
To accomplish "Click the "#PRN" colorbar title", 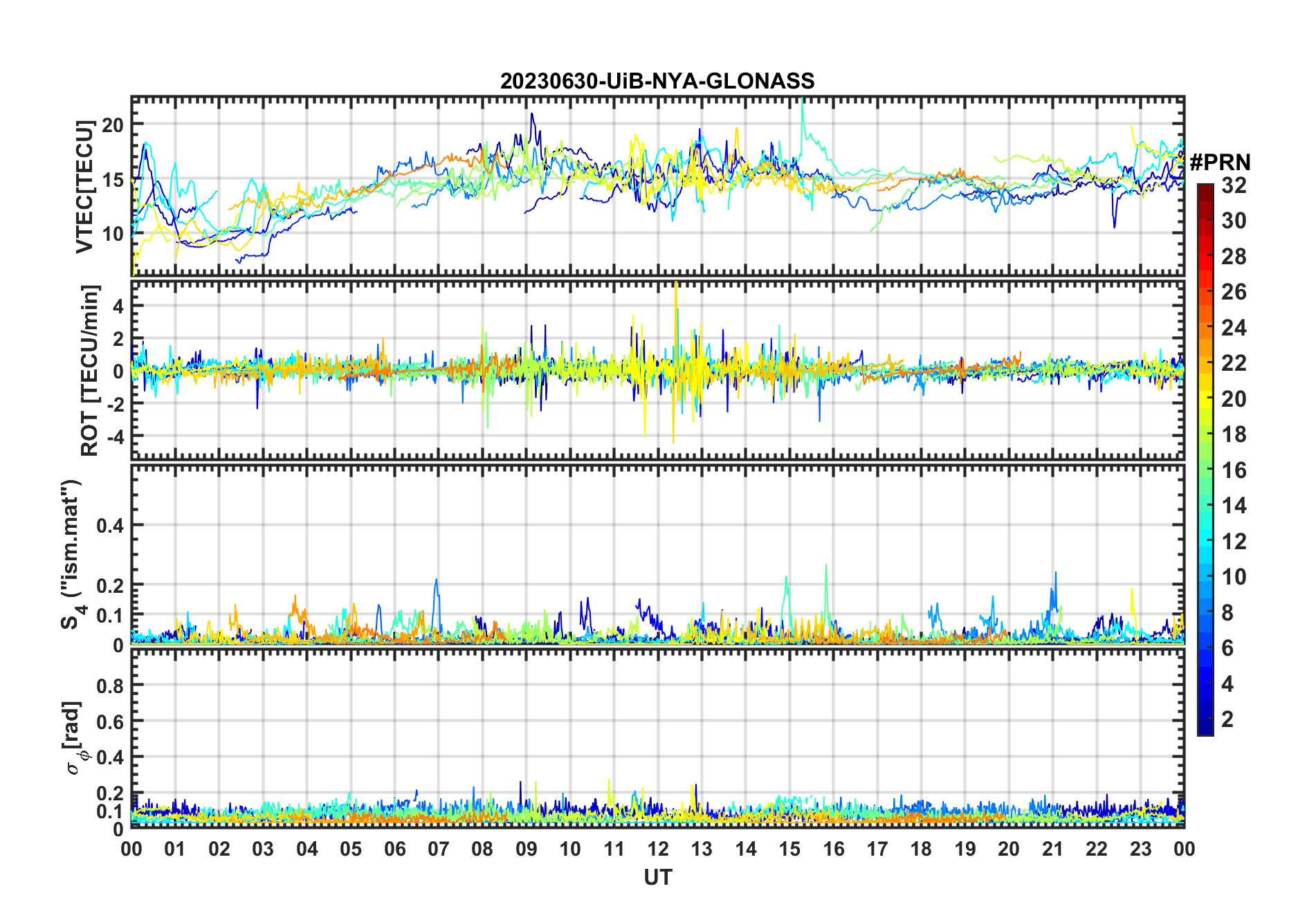I will tap(1220, 162).
